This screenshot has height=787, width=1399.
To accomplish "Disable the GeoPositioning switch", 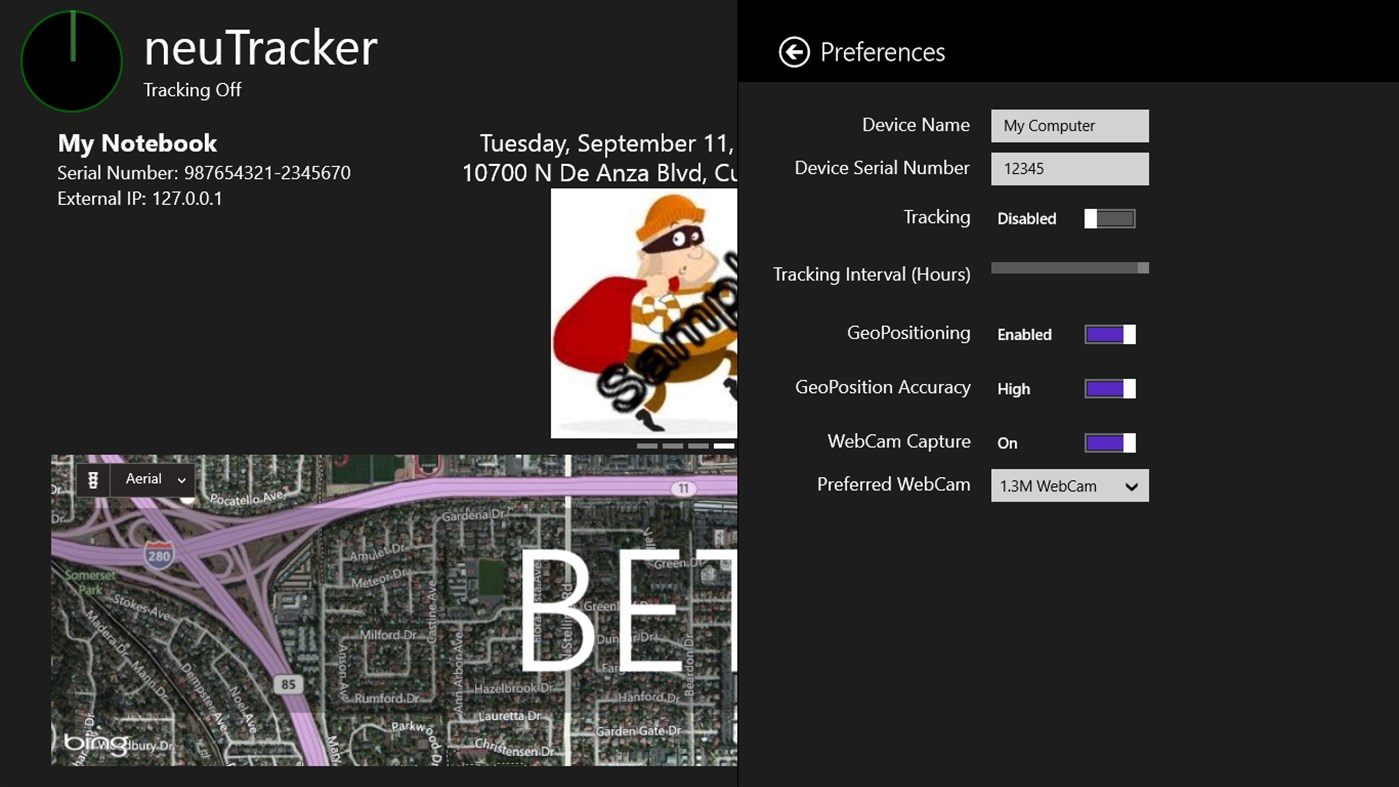I will (1109, 334).
